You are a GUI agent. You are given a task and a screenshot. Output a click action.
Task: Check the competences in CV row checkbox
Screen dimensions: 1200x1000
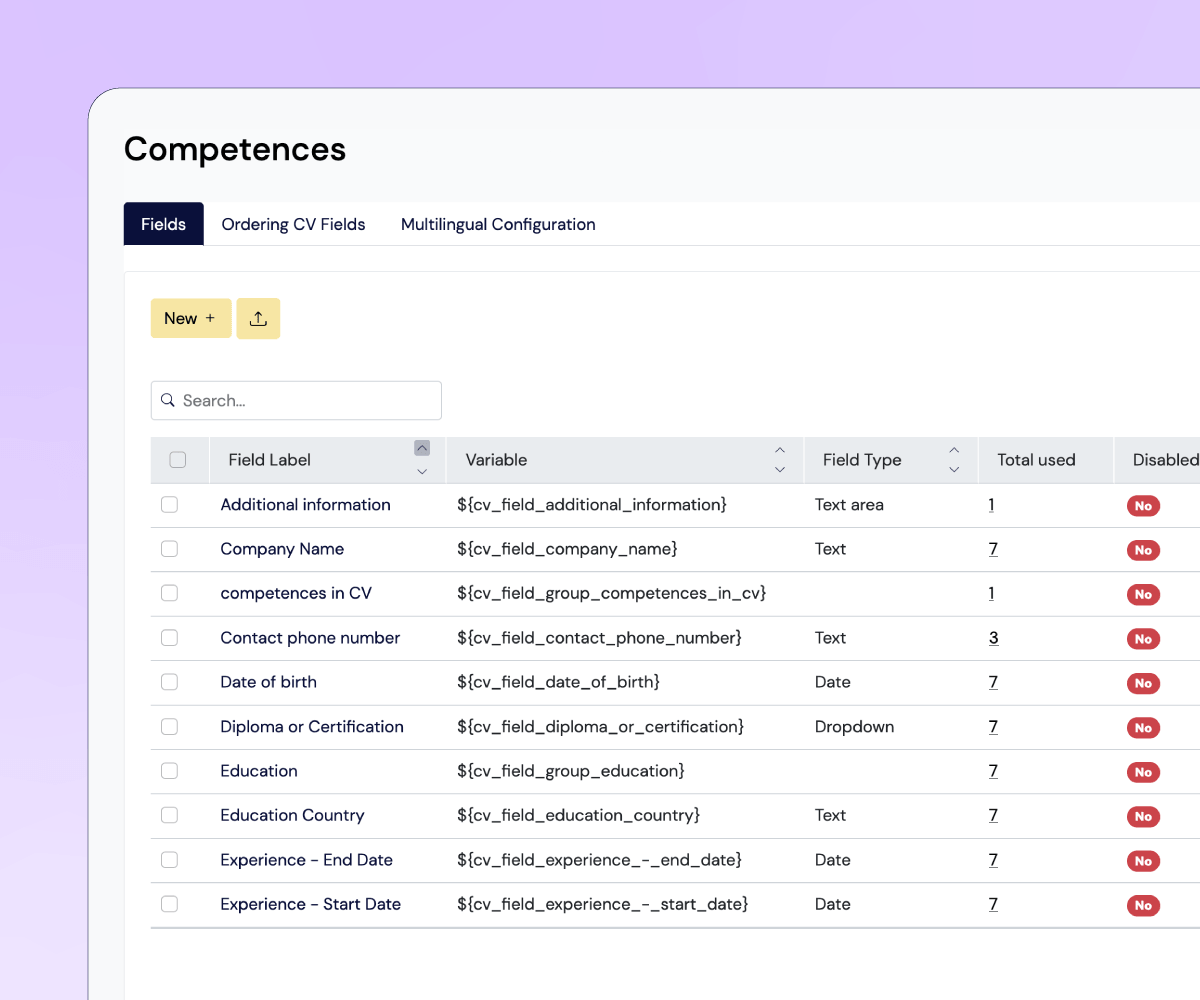pyautogui.click(x=169, y=593)
